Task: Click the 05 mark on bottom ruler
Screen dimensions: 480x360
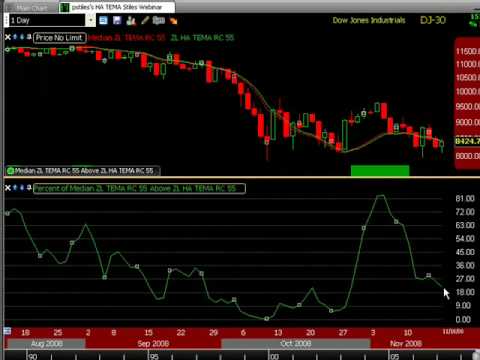Action: click(394, 356)
